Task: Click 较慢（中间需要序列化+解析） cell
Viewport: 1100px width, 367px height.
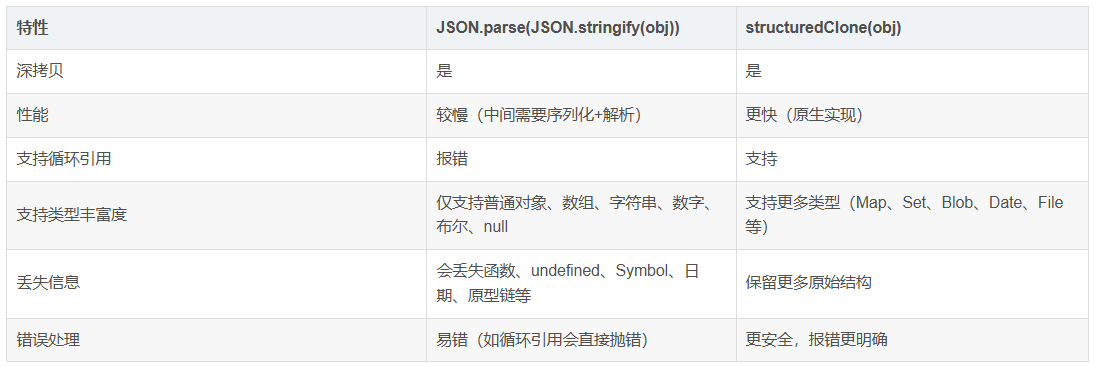Action: pyautogui.click(x=539, y=115)
